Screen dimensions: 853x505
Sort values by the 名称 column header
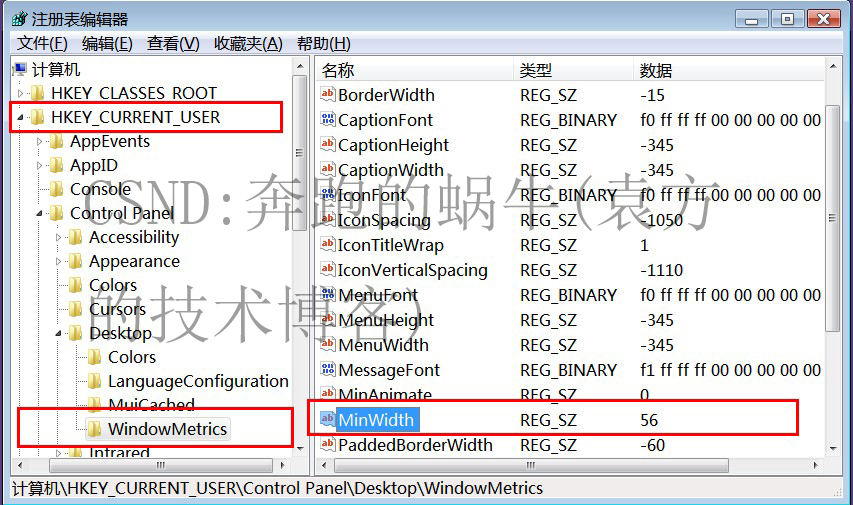tap(415, 70)
